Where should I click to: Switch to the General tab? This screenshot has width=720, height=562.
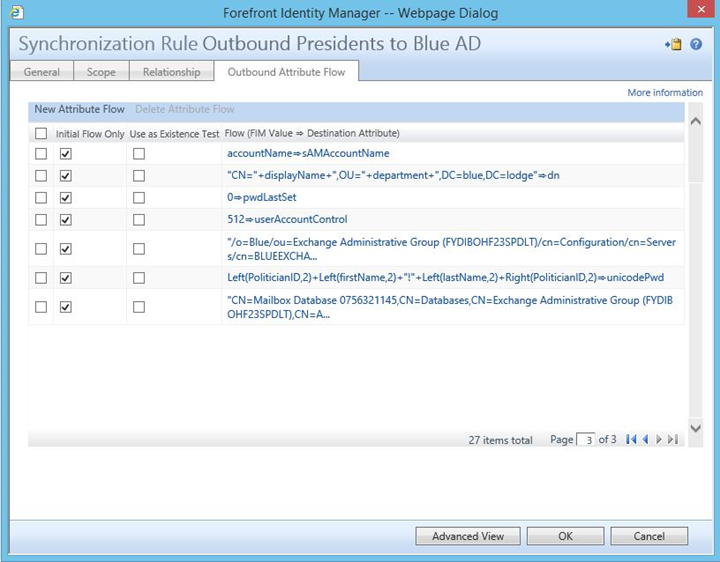point(42,72)
